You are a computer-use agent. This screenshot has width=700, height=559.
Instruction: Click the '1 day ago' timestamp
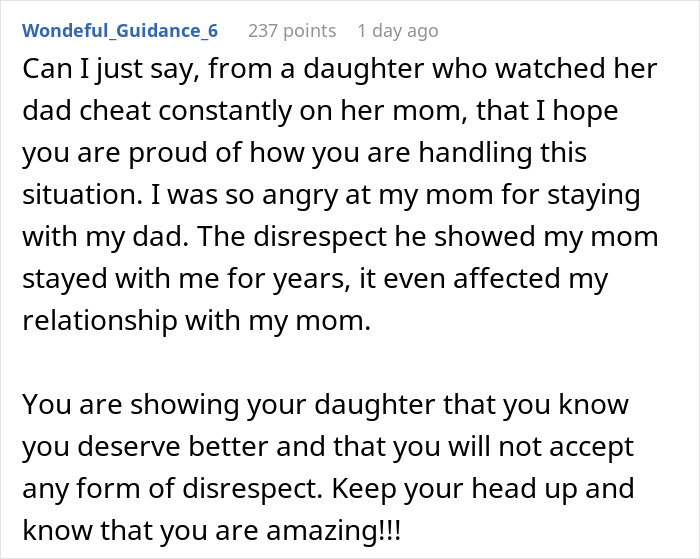click(x=397, y=31)
